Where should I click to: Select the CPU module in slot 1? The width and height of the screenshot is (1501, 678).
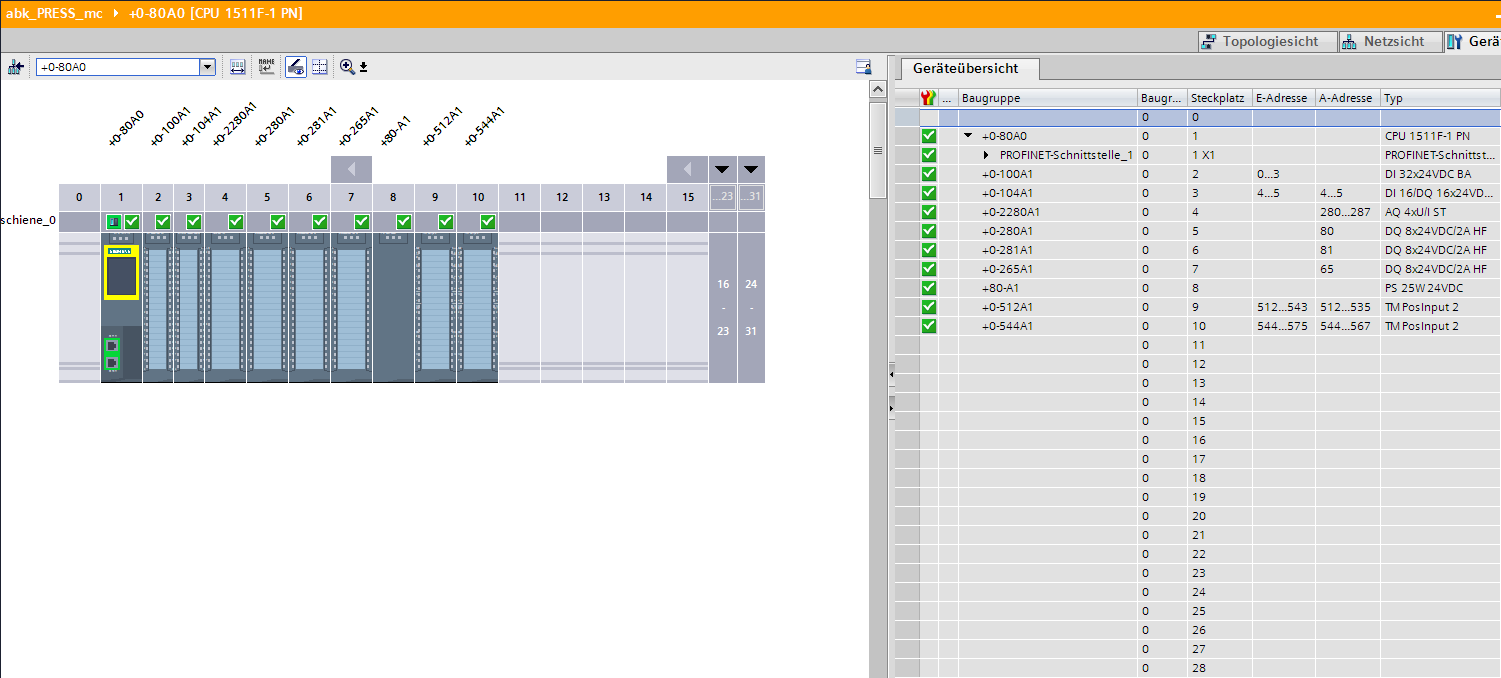(x=121, y=308)
